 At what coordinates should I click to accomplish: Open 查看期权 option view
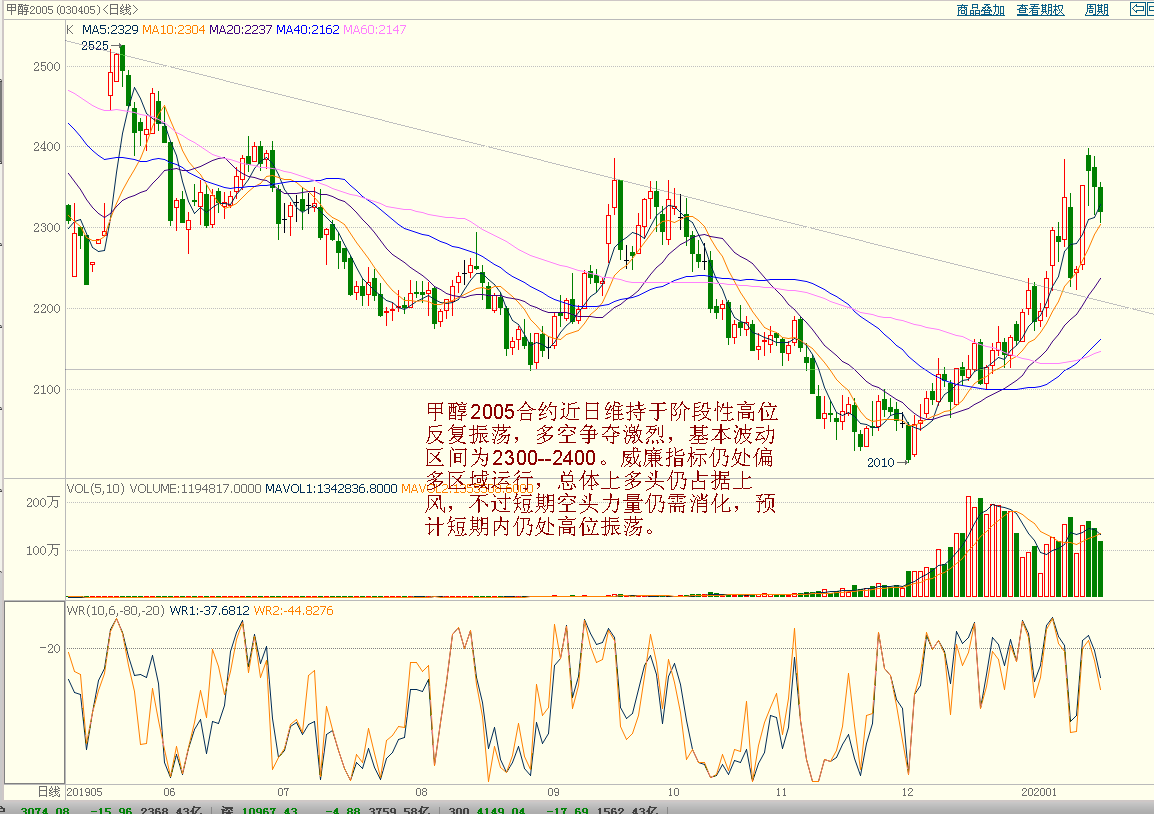coord(1040,10)
